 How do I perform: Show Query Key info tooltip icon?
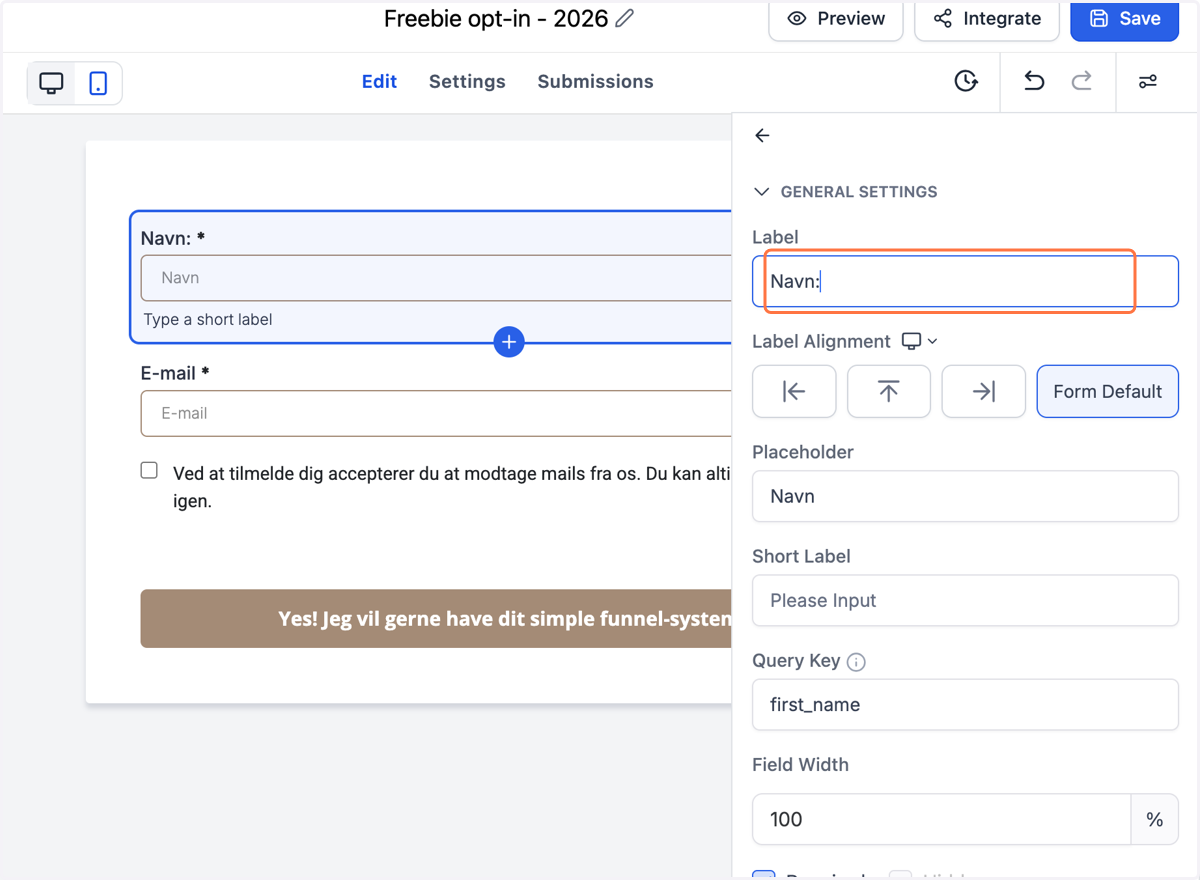point(856,662)
